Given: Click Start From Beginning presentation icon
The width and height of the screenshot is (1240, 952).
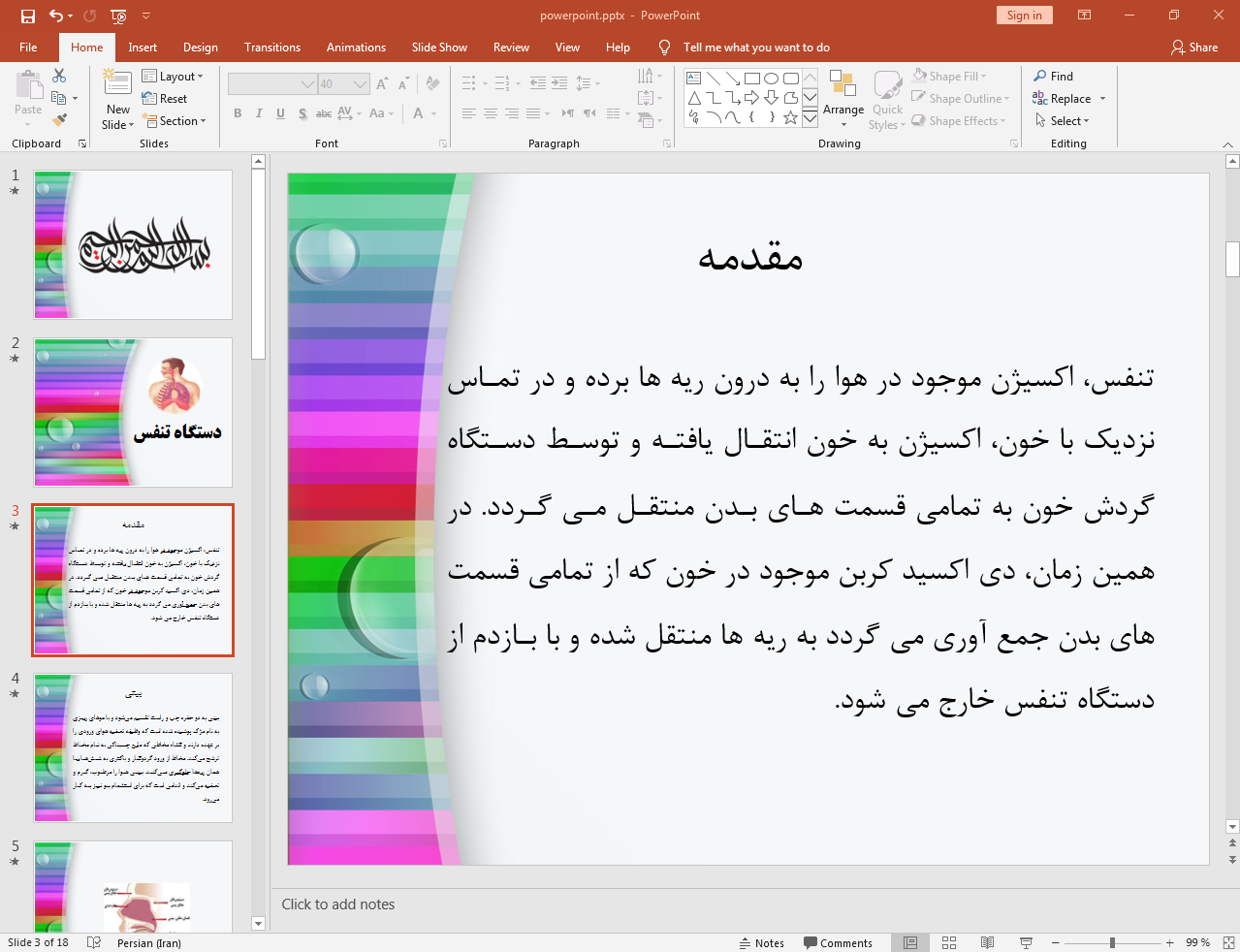Looking at the screenshot, I should 118,16.
